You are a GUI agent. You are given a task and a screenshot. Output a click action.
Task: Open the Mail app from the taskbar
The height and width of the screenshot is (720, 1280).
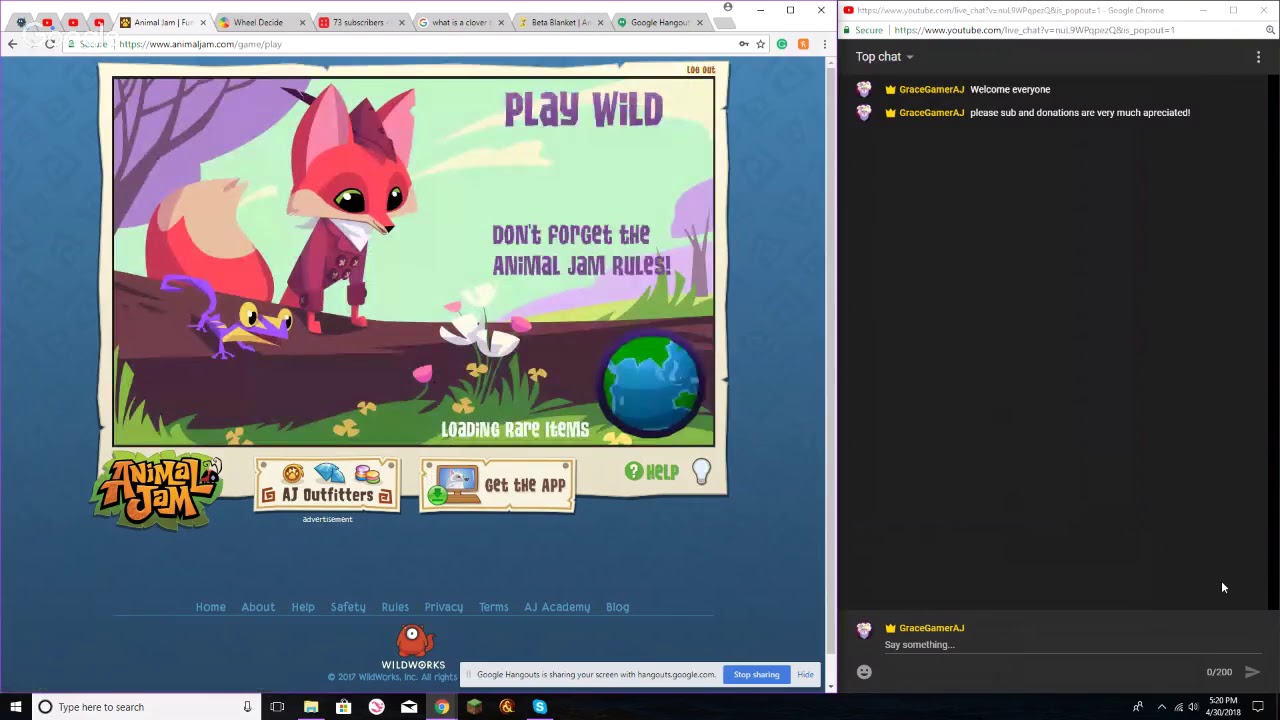tap(409, 707)
